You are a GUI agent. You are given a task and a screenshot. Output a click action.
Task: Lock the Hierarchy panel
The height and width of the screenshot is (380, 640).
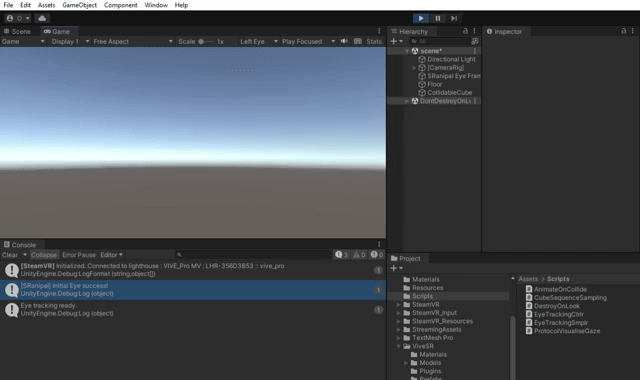[465, 31]
